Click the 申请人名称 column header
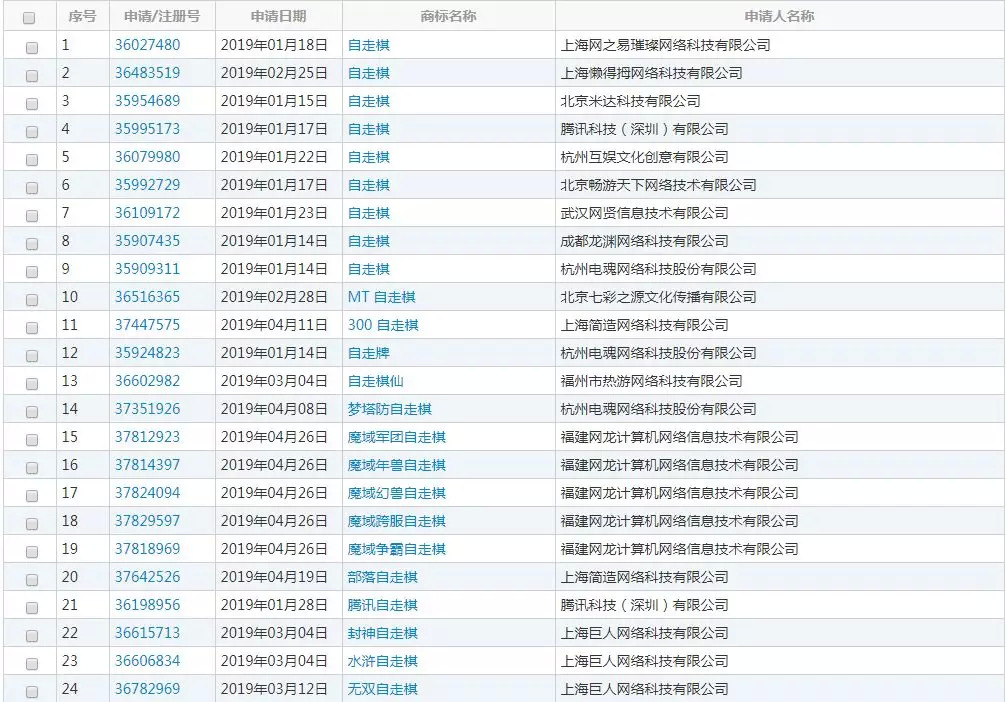Viewport: 1006px width, 702px height. tap(780, 16)
